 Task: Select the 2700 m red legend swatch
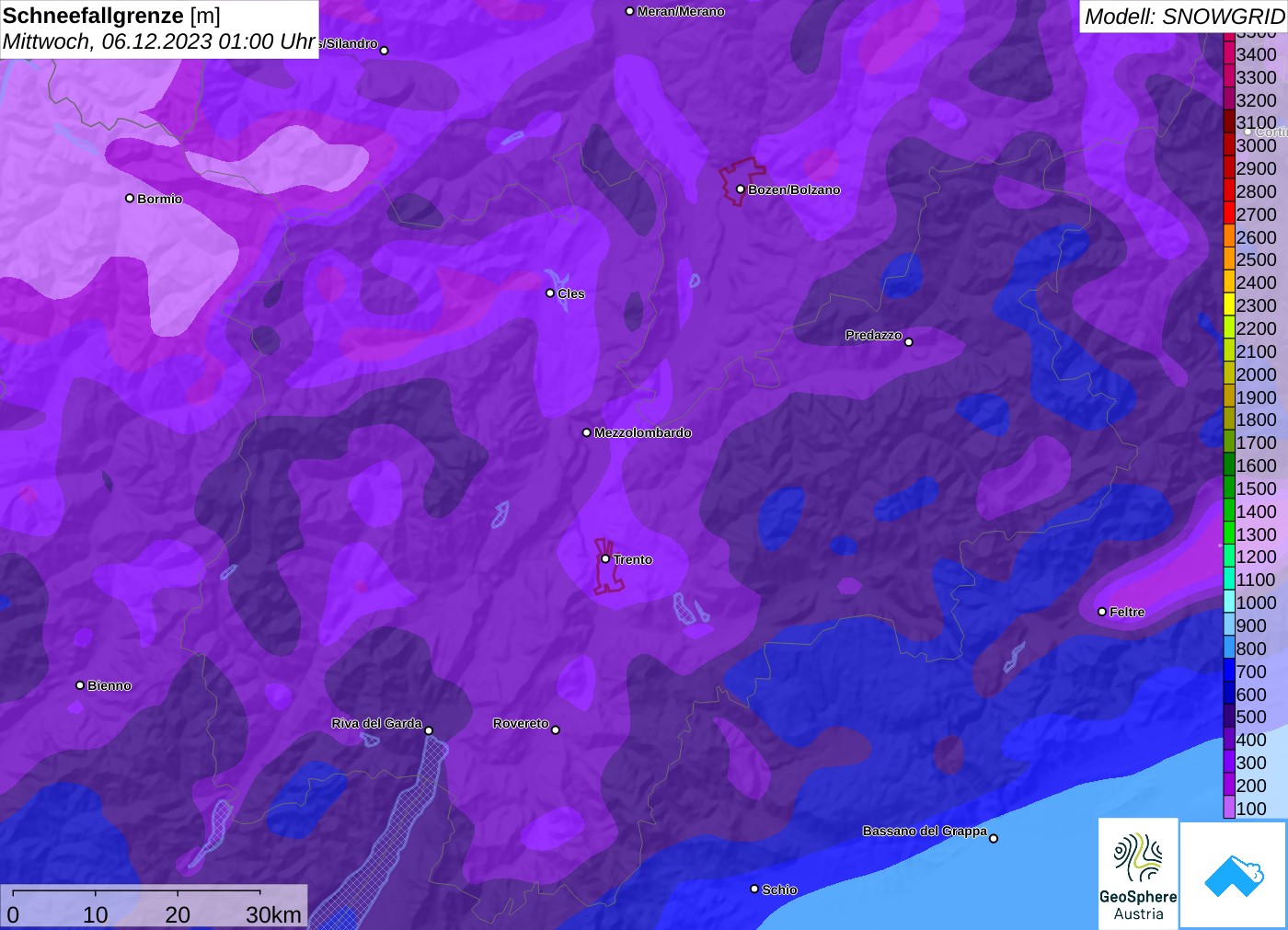(1229, 213)
